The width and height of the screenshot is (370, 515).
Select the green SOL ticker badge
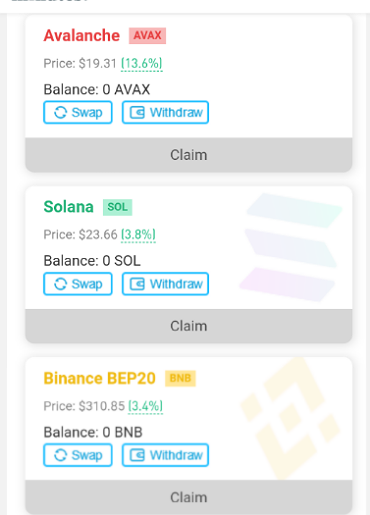click(117, 207)
